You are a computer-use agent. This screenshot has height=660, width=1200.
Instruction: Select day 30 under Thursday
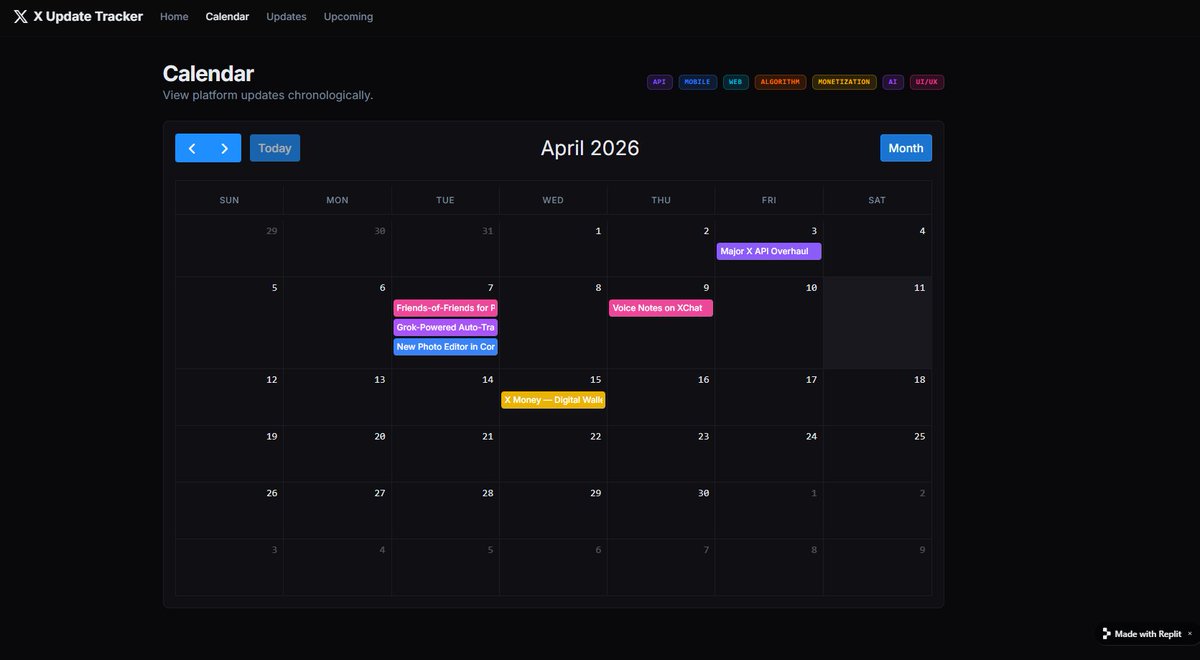pos(703,494)
